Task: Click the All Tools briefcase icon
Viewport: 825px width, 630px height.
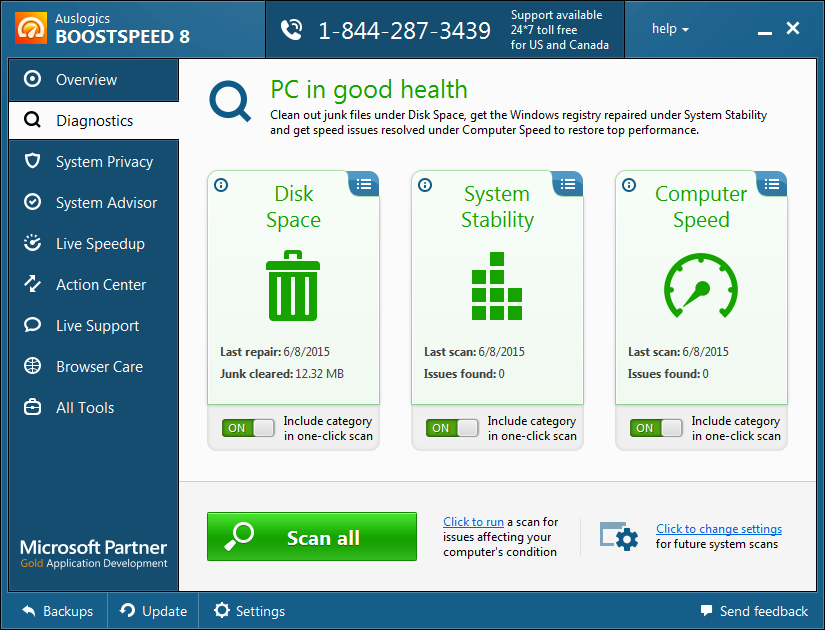Action: pyautogui.click(x=32, y=407)
